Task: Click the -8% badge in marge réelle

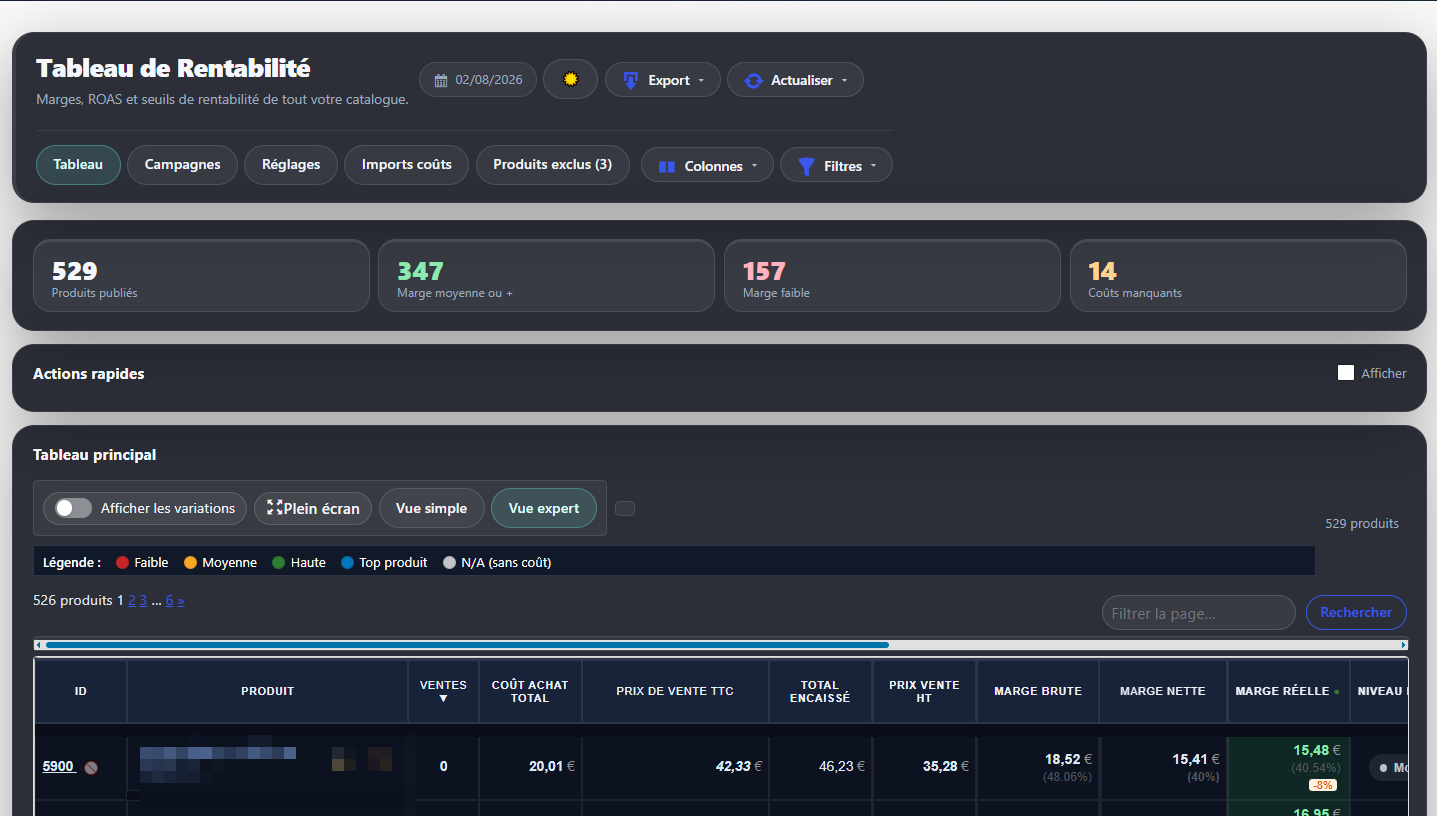Action: (x=1322, y=785)
